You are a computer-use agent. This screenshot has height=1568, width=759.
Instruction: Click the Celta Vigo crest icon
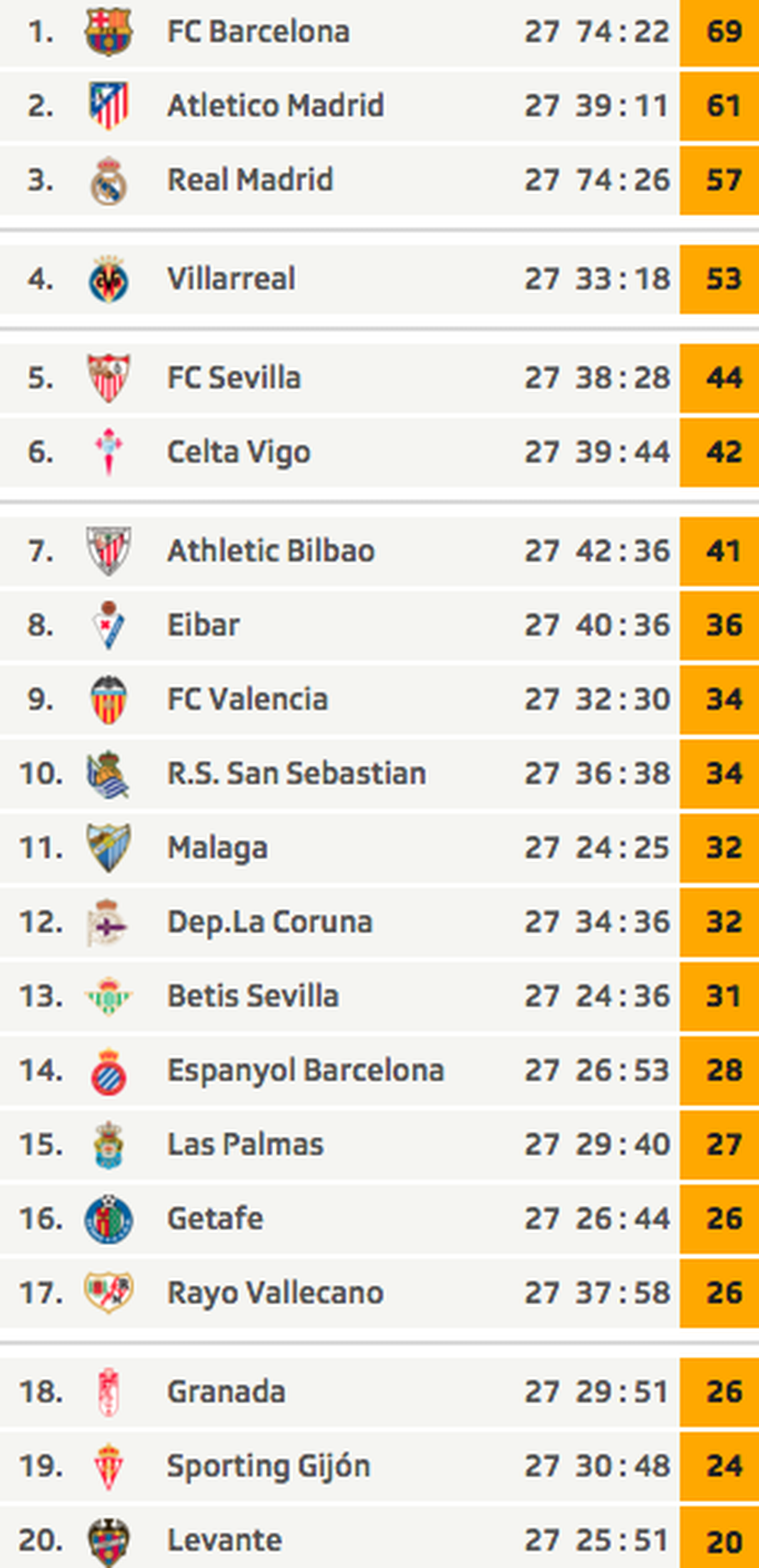(108, 452)
